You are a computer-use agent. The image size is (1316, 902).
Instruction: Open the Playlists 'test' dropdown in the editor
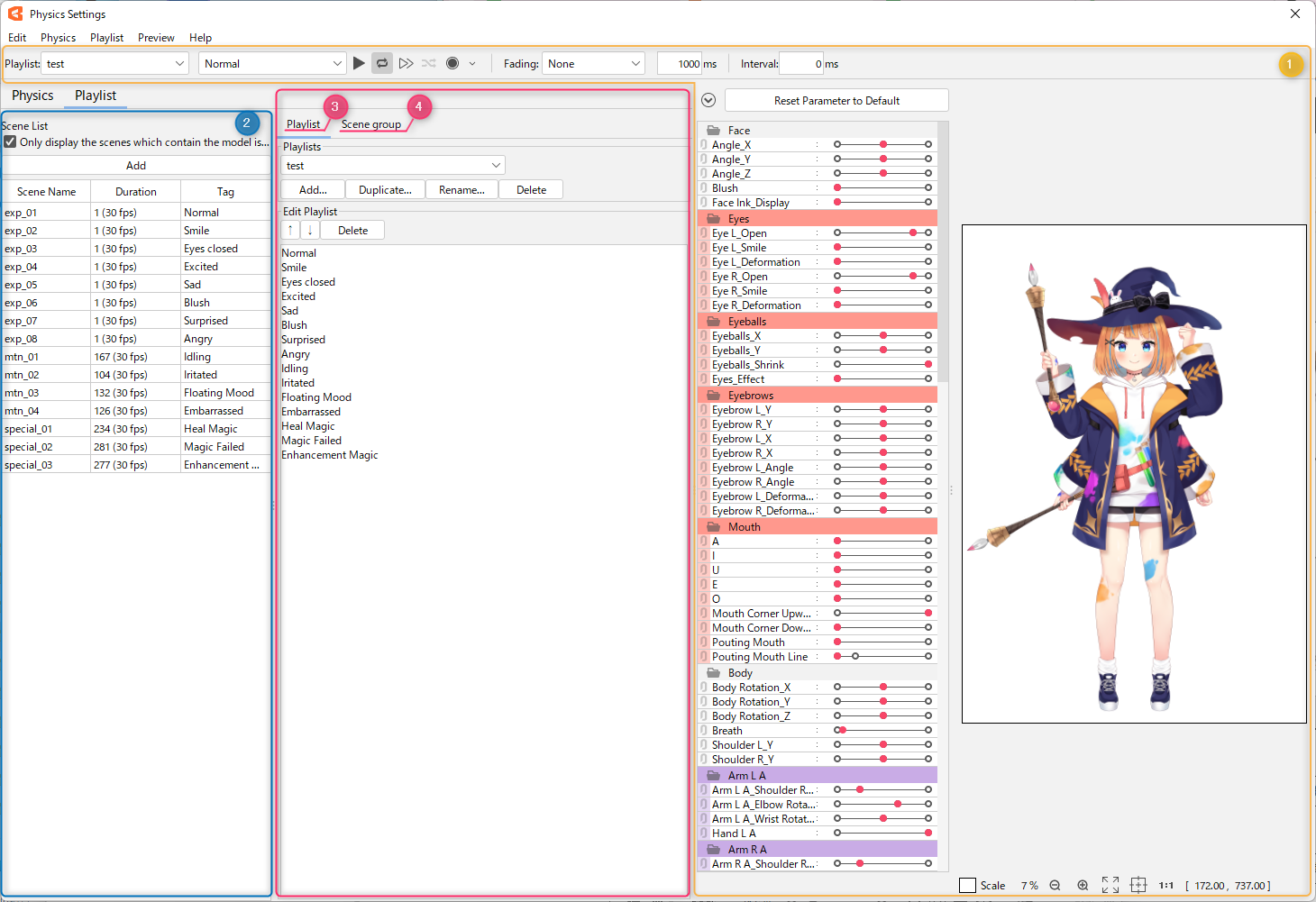393,166
